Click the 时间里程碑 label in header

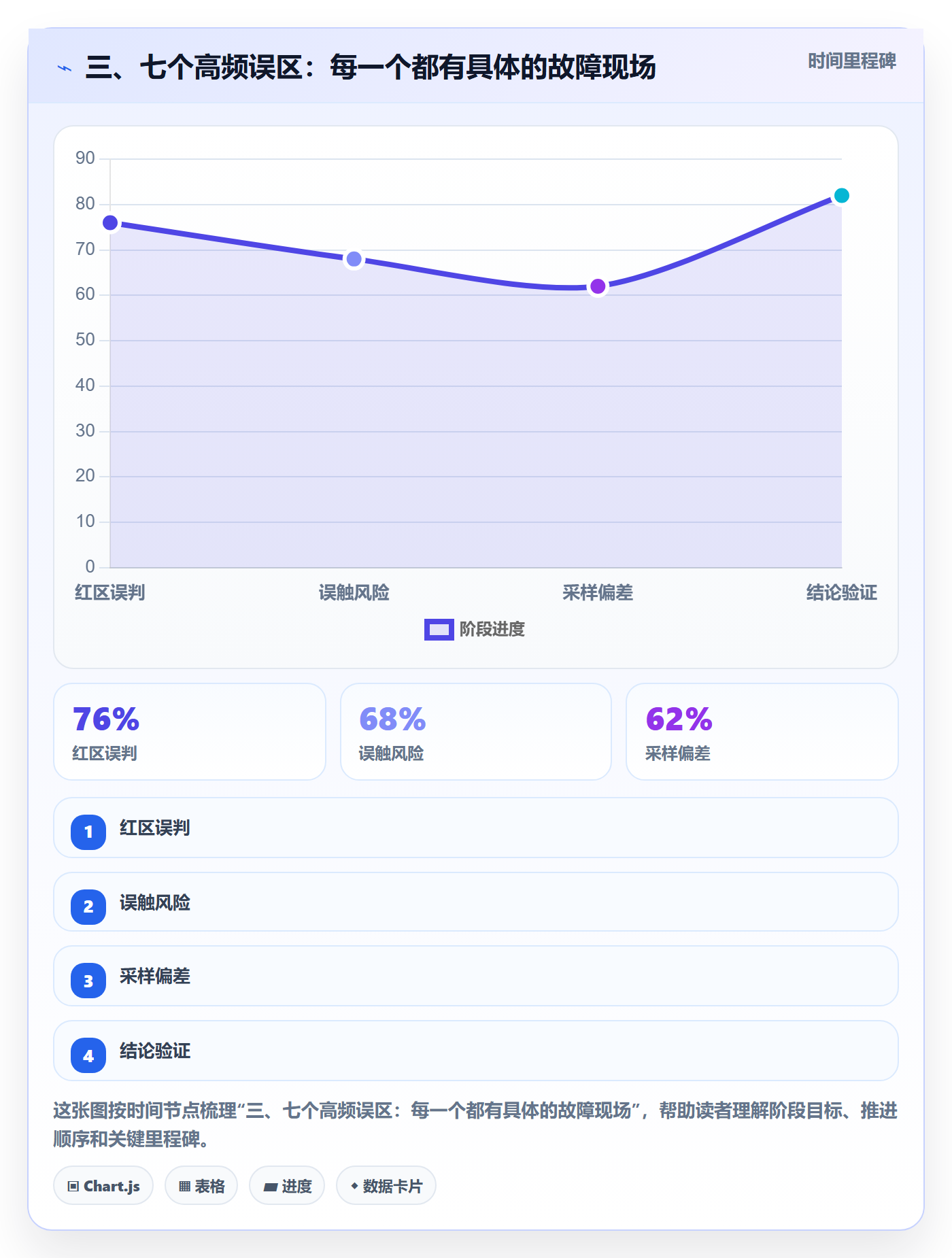coord(851,61)
